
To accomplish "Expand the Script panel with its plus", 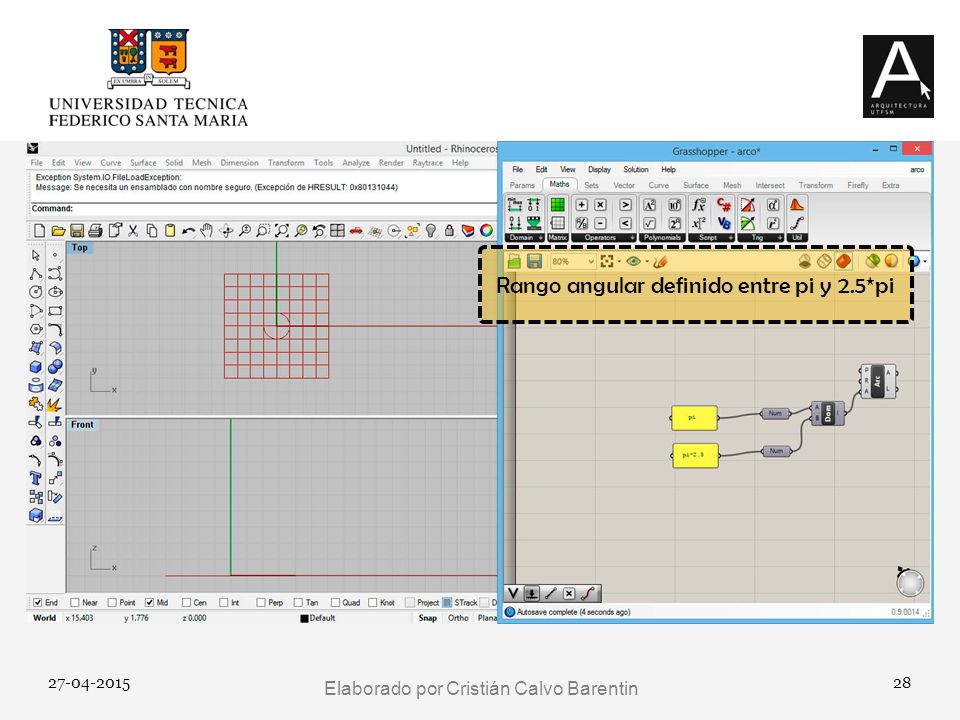I will tap(730, 238).
